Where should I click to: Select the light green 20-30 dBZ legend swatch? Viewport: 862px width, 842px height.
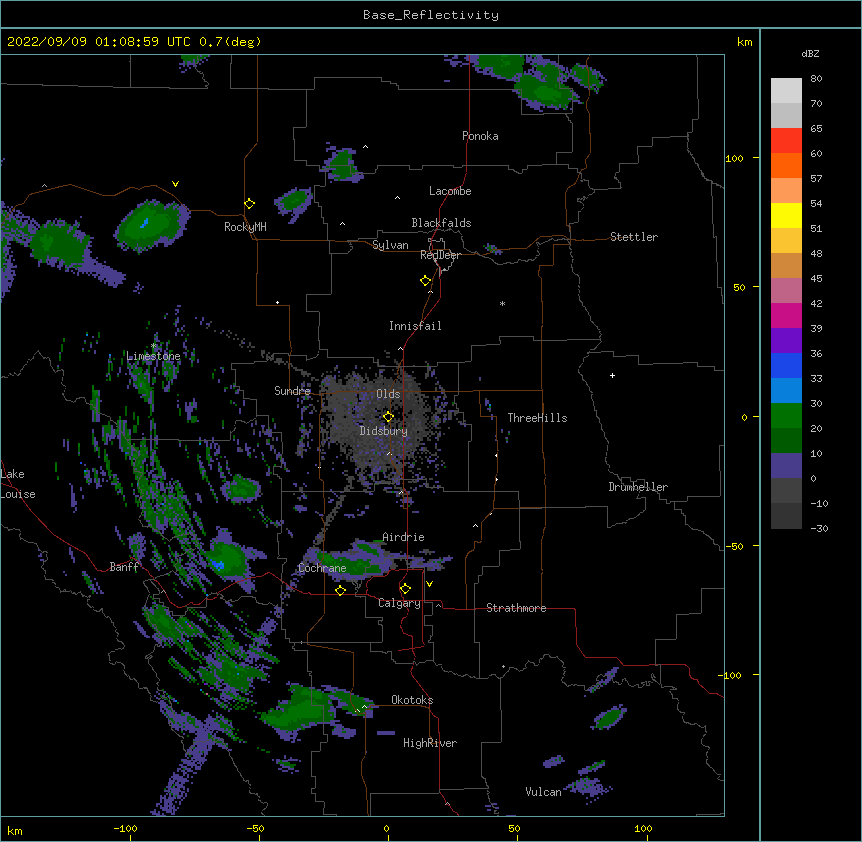click(786, 416)
